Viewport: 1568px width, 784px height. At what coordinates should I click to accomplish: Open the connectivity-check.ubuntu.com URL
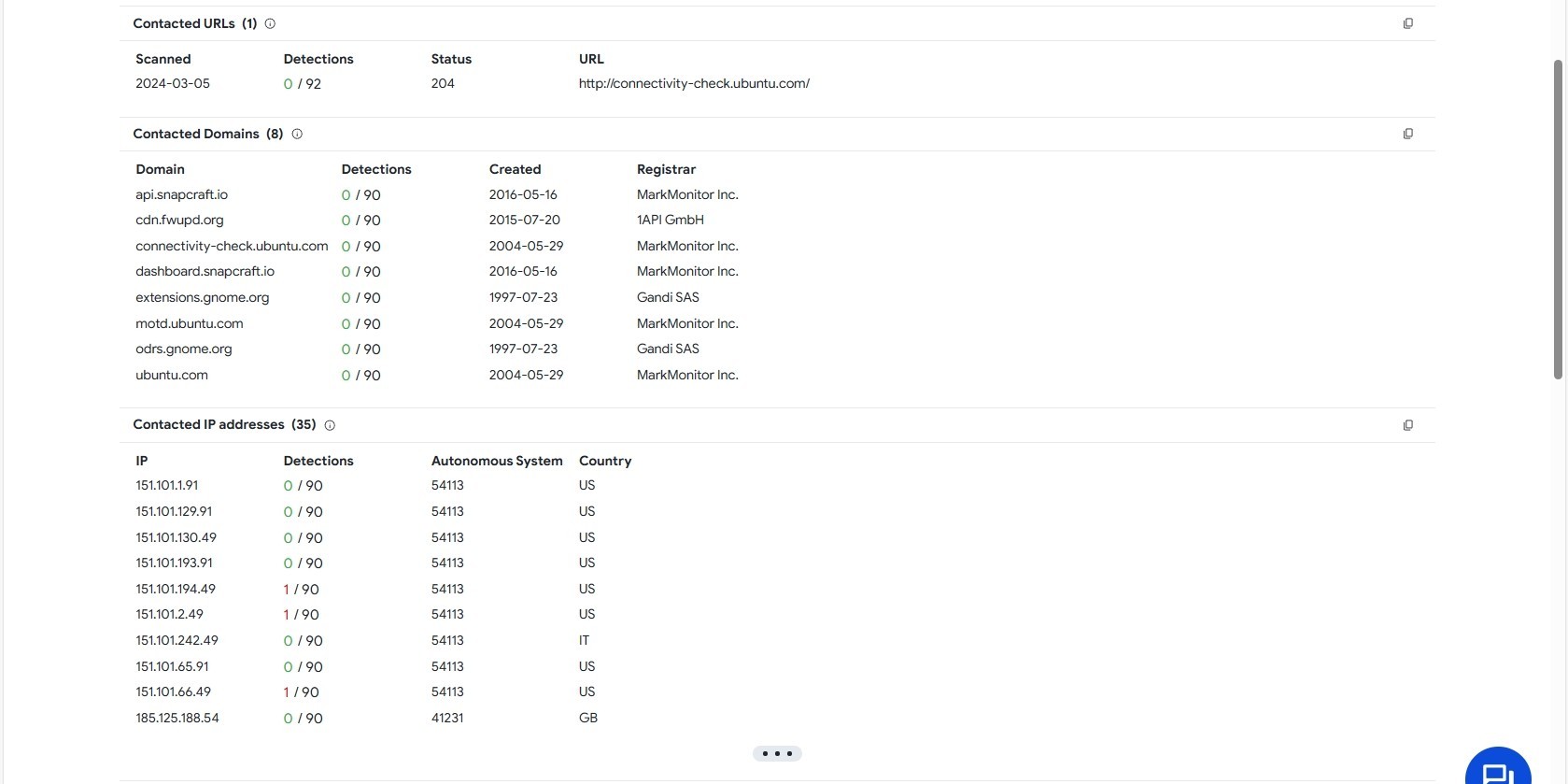(x=694, y=83)
